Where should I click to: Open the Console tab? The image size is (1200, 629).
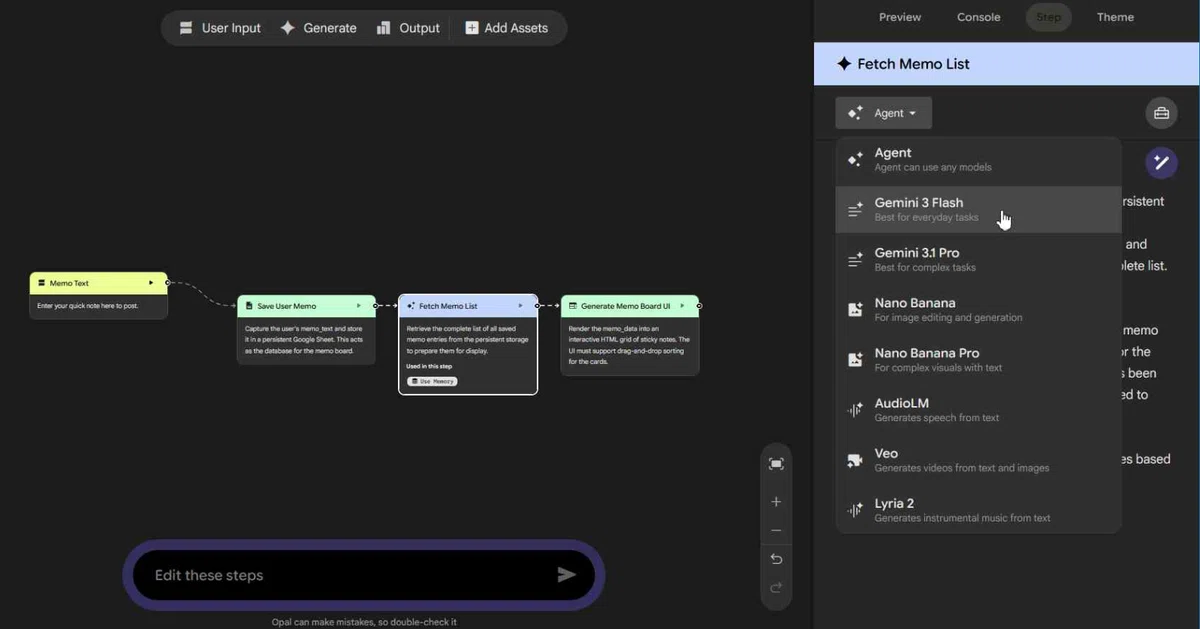coord(978,17)
